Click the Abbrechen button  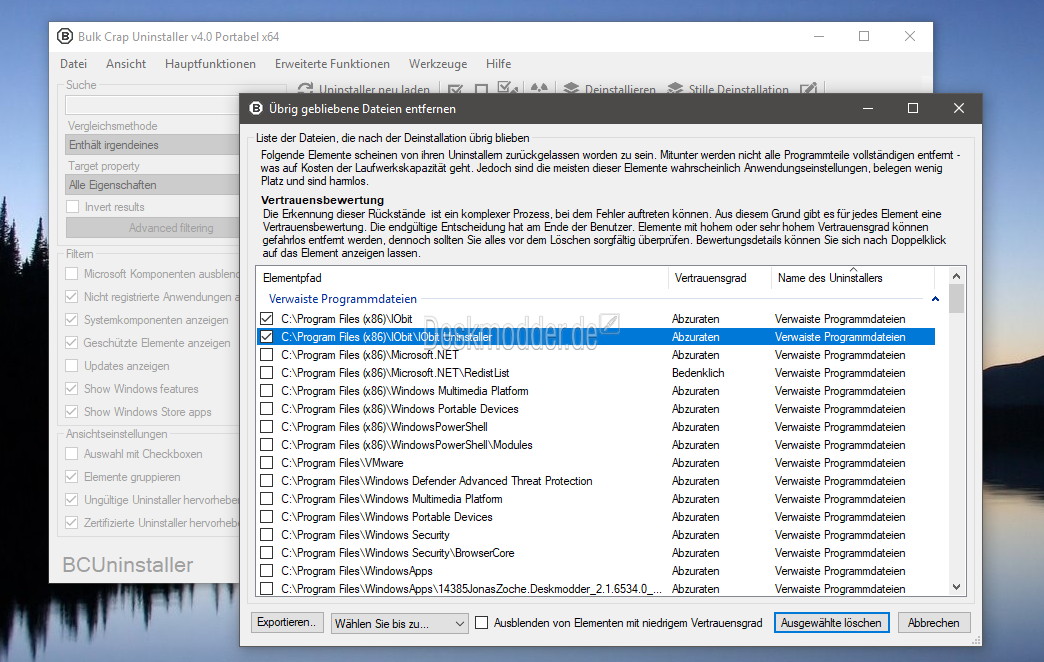[933, 623]
